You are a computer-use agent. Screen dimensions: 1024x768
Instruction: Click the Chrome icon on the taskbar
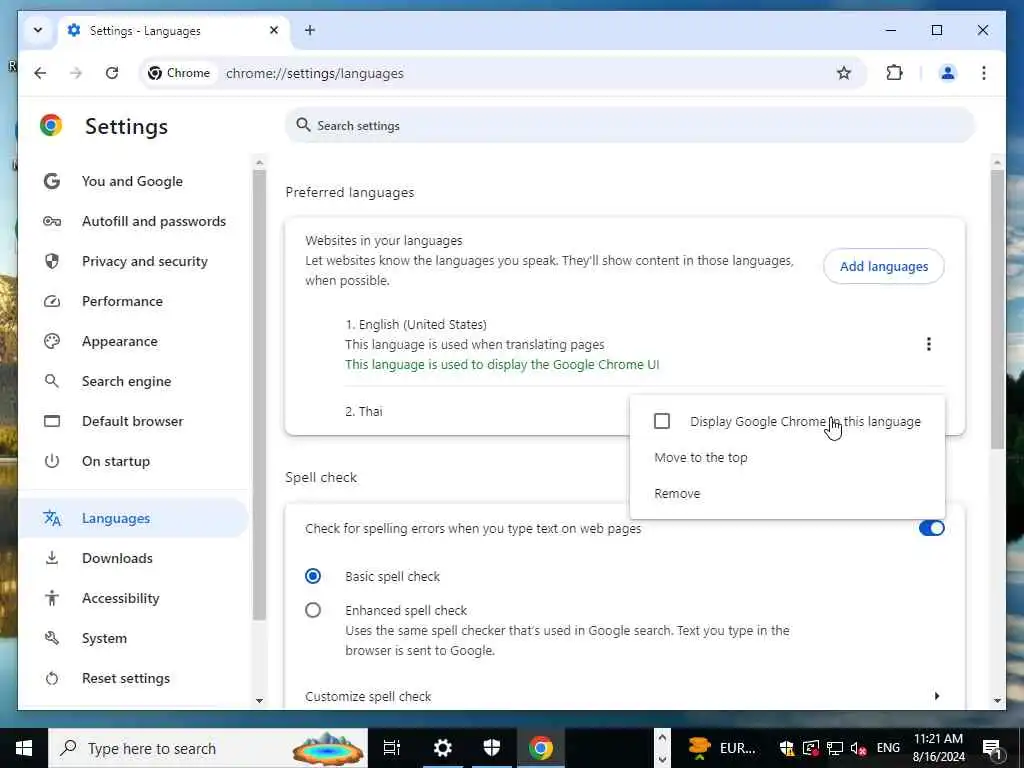541,748
